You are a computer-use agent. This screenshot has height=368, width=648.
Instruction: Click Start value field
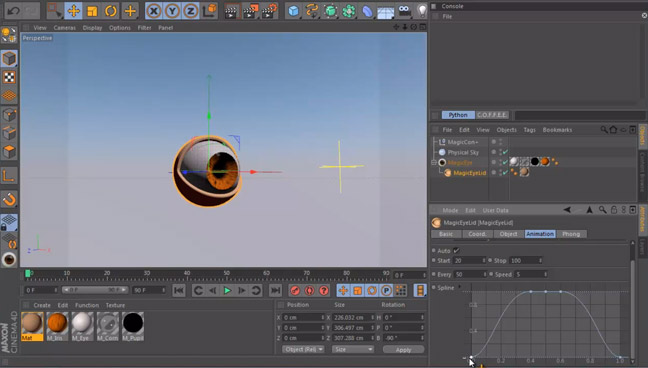[x=469, y=260]
